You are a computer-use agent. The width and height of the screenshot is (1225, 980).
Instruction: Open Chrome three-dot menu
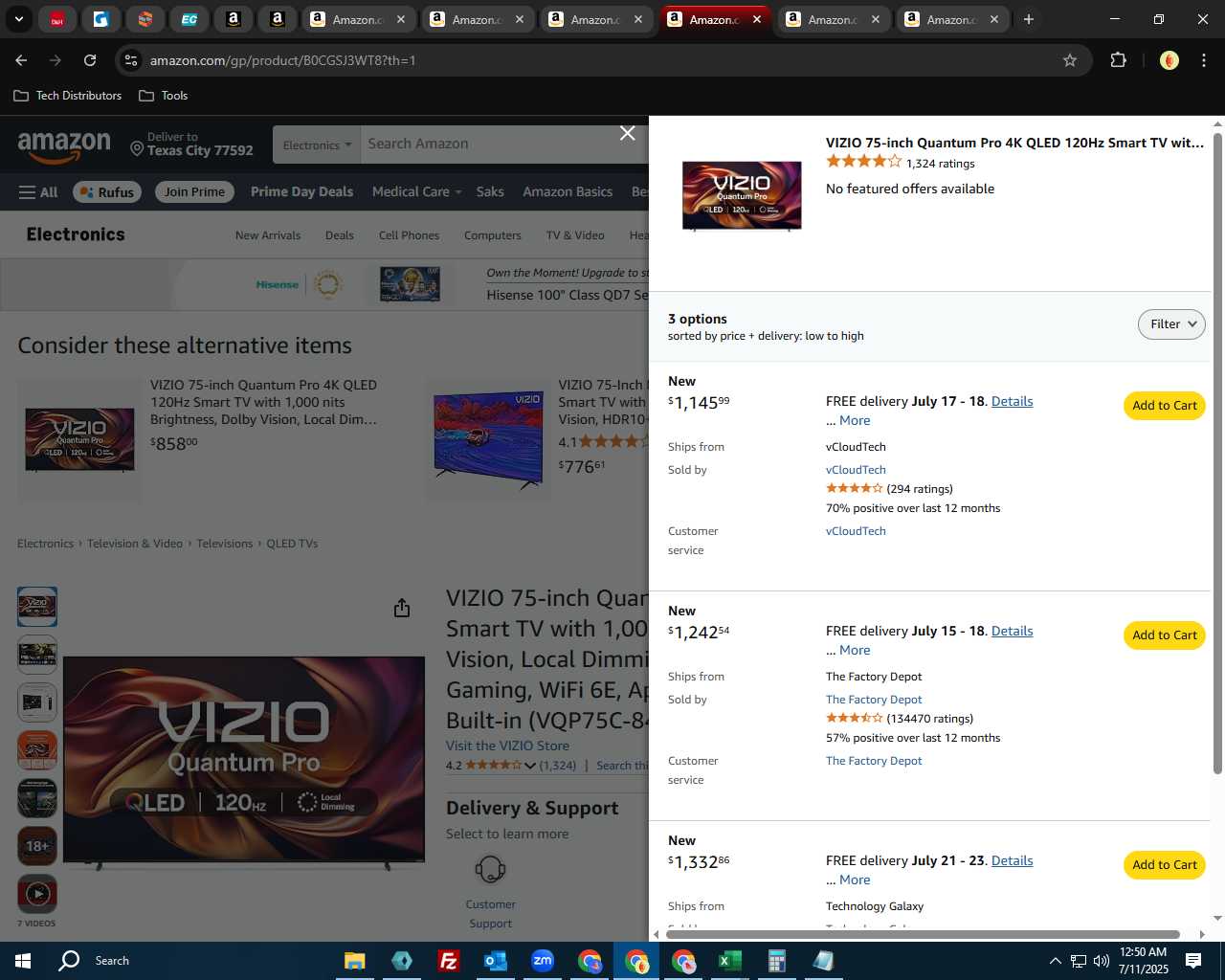coord(1204,60)
